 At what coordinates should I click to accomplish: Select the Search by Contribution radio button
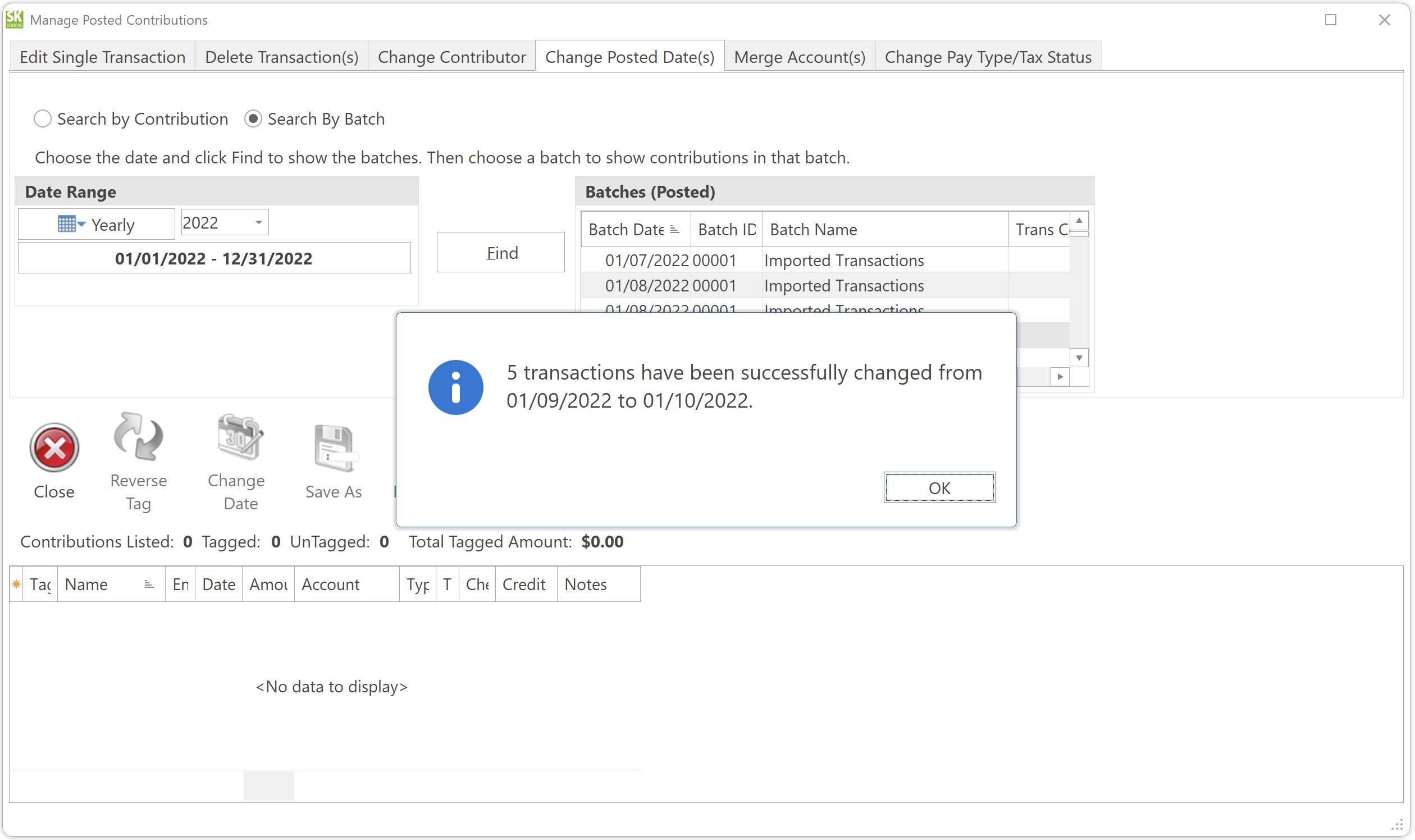point(42,118)
